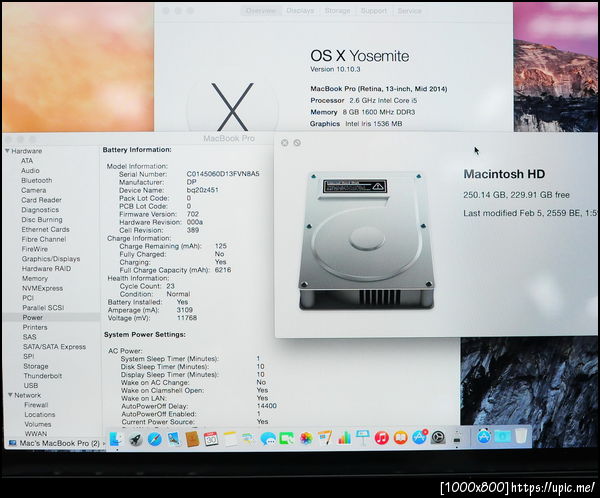Select FireWire in sidebar
This screenshot has width=600, height=498.
point(35,249)
